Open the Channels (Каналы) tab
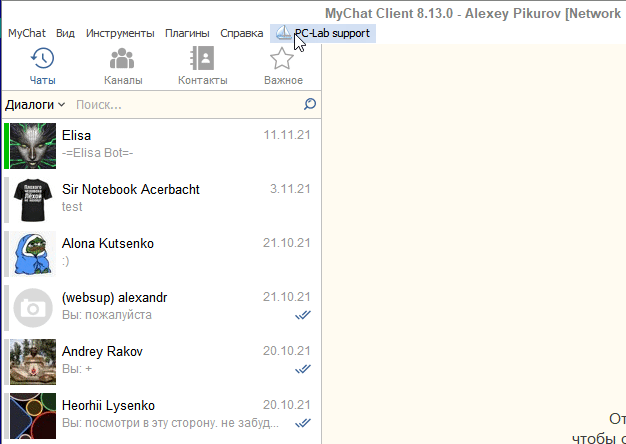 pos(123,66)
